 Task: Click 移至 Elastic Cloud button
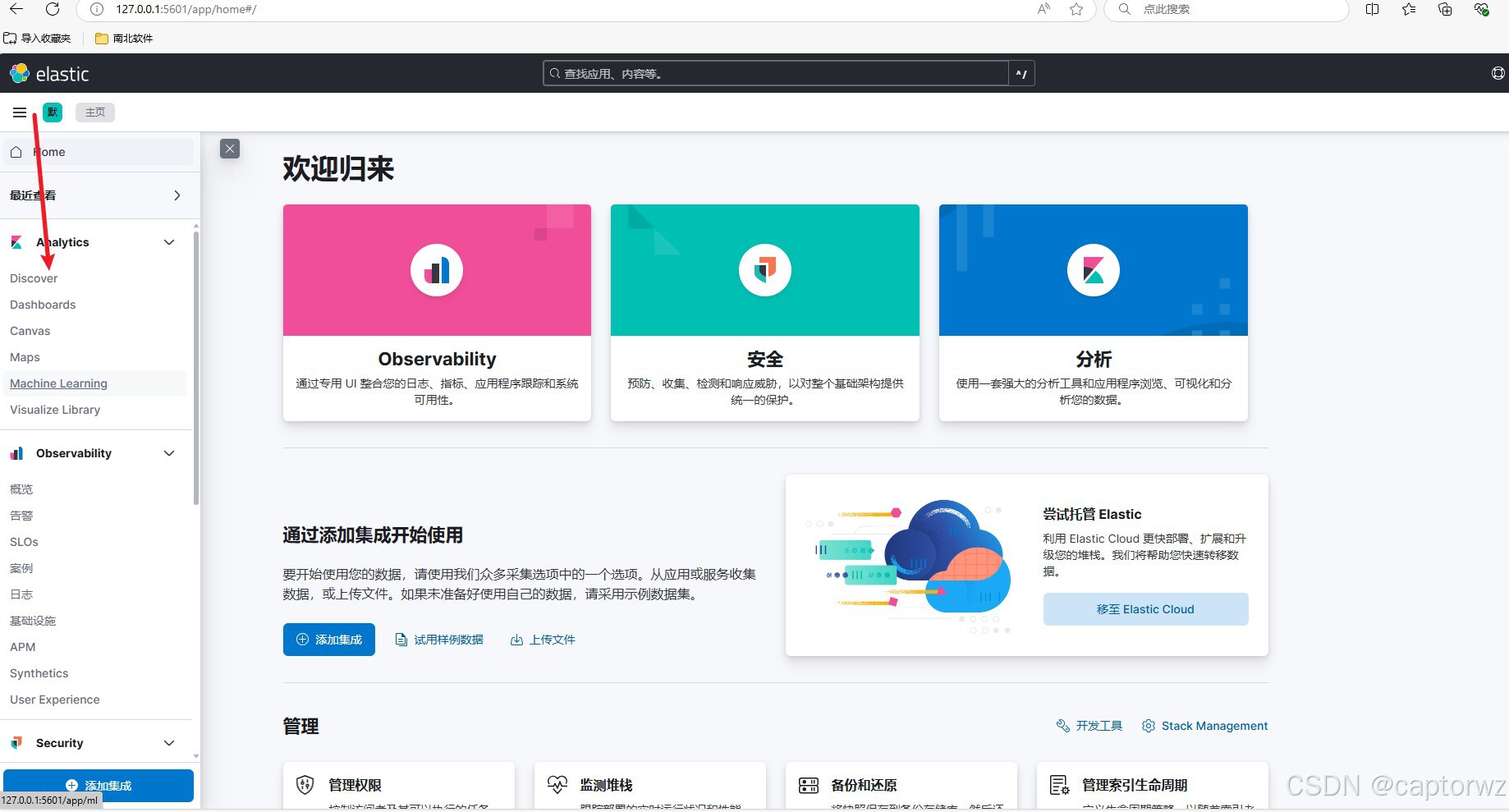pos(1145,609)
